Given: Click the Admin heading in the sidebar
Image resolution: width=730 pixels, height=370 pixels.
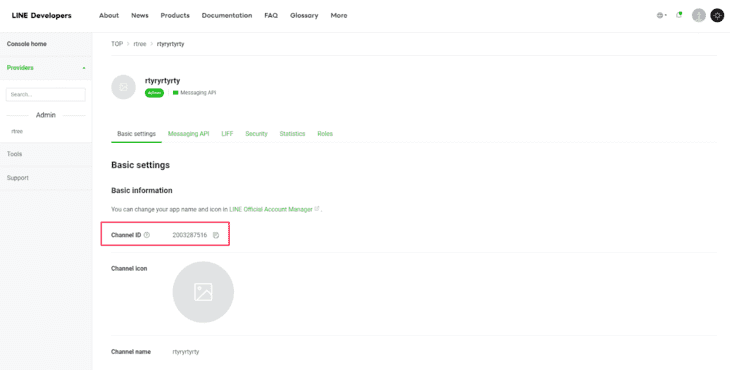Looking at the screenshot, I should pos(46,115).
